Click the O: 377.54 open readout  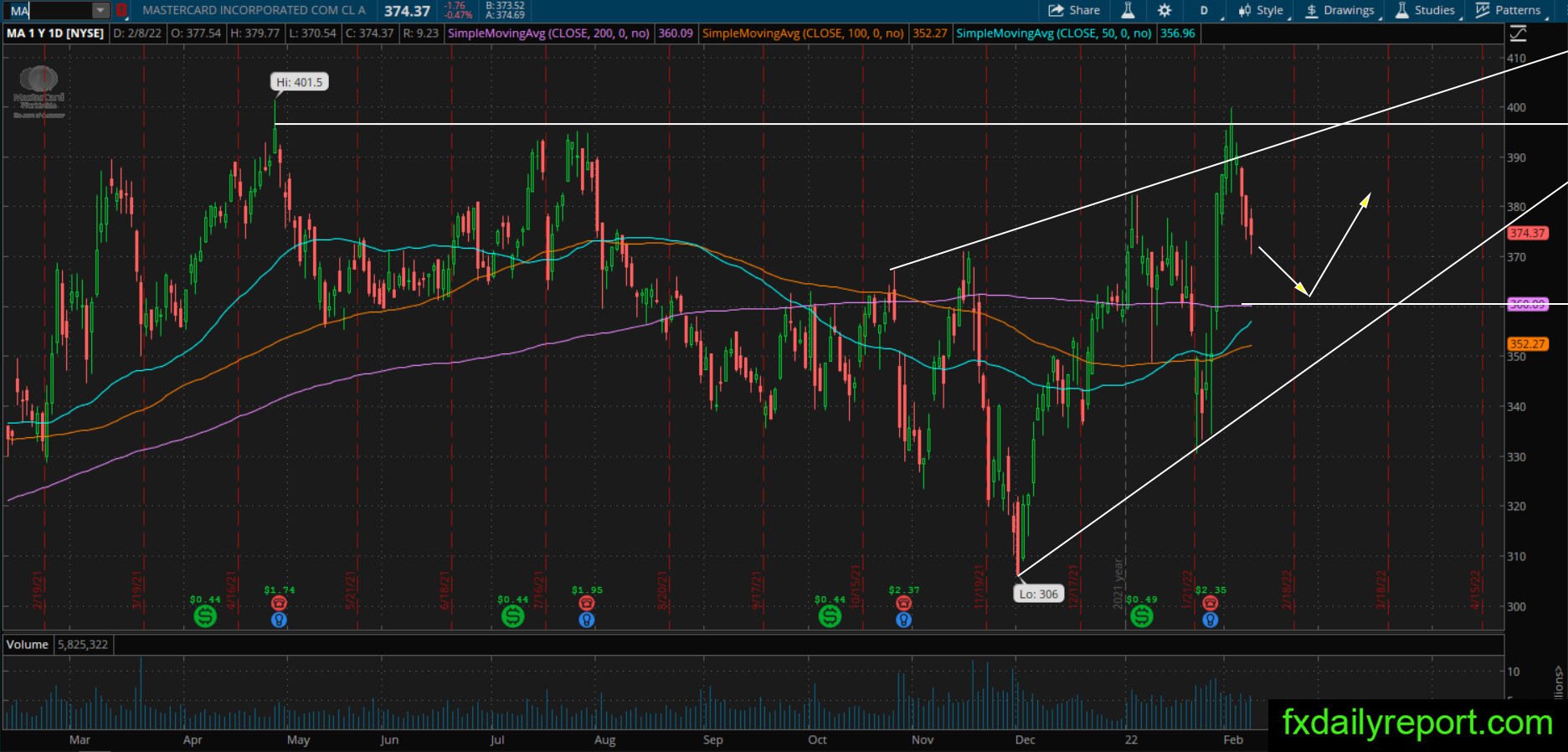click(197, 33)
